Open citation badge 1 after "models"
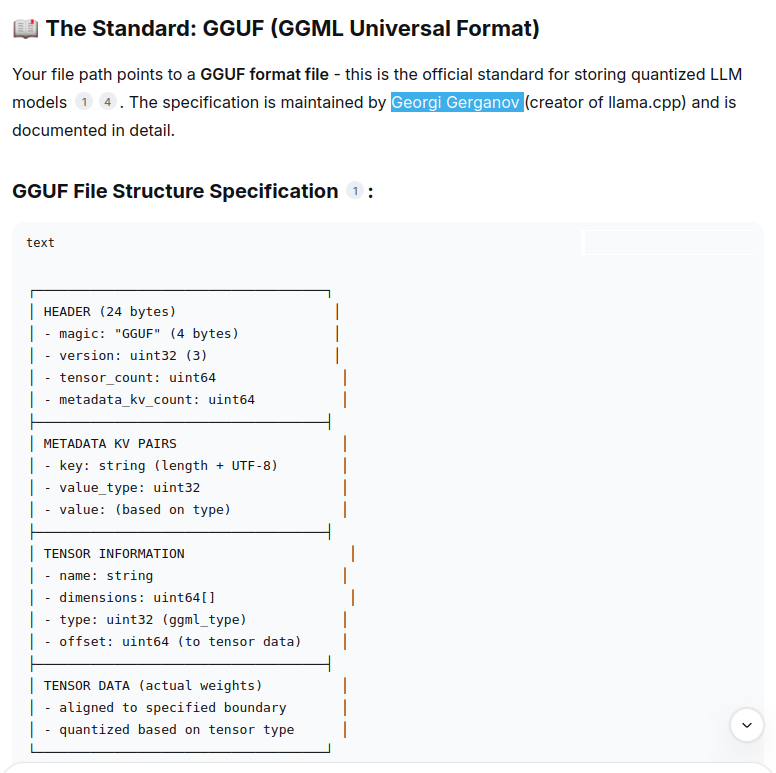776x773 pixels. tap(85, 103)
